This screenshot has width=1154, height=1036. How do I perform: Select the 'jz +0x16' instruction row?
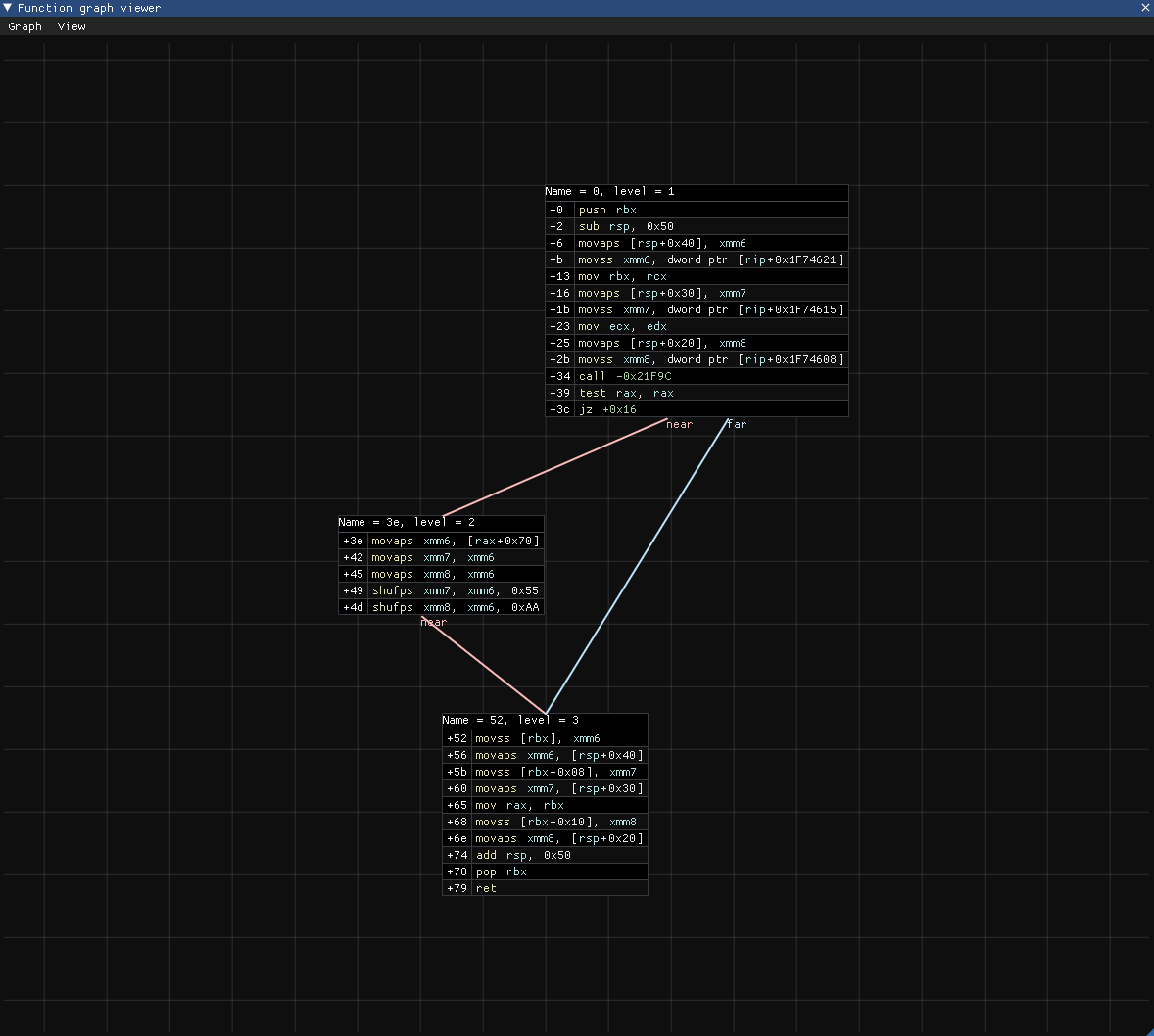click(x=607, y=409)
